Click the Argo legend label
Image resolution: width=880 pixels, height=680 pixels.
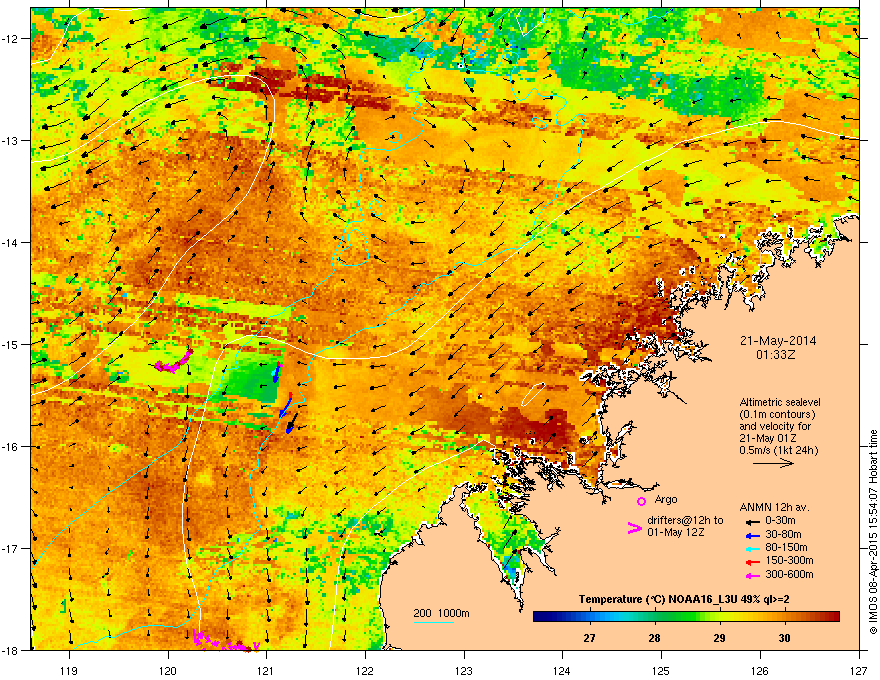(x=666, y=499)
